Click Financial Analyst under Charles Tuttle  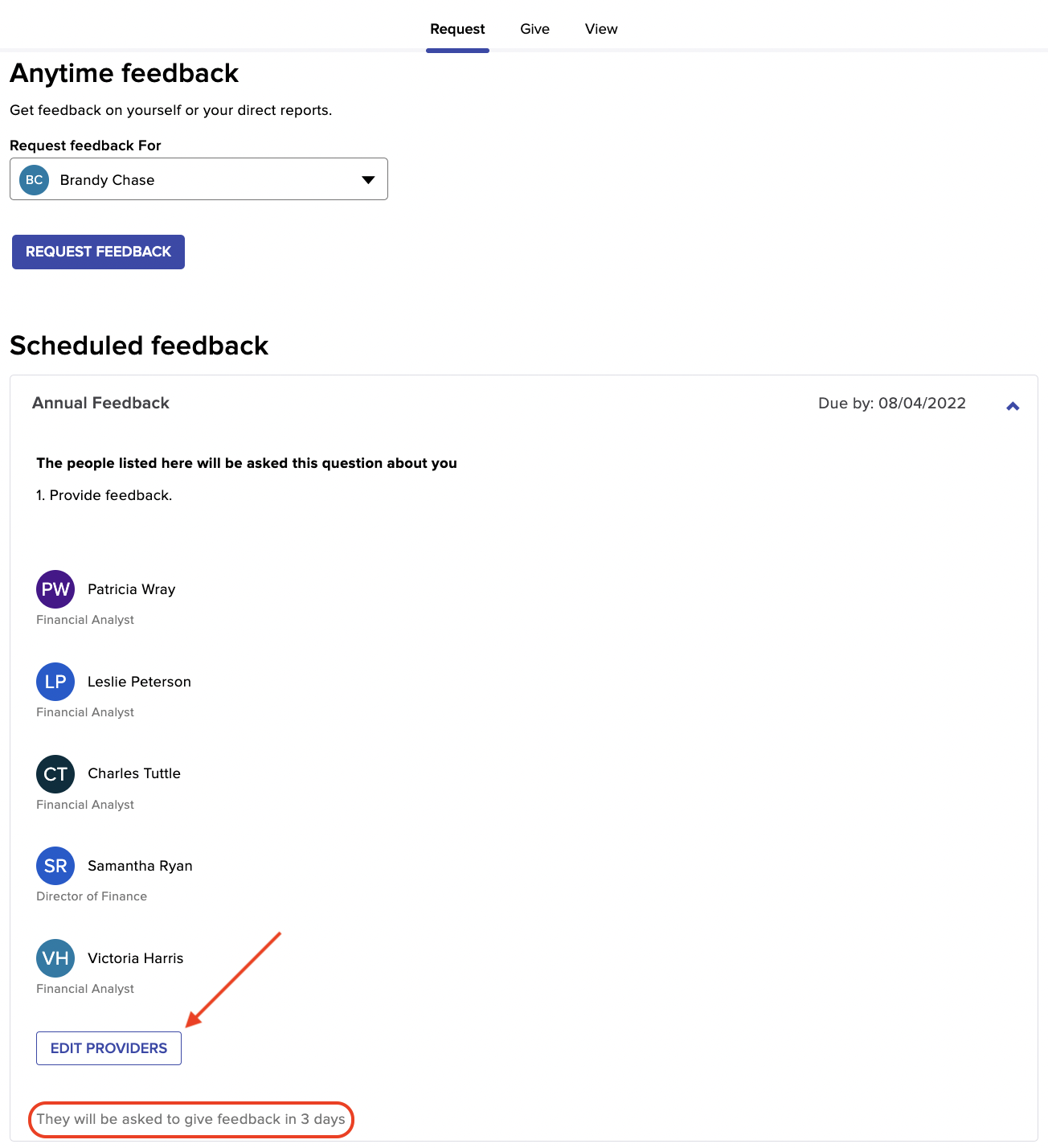[85, 805]
